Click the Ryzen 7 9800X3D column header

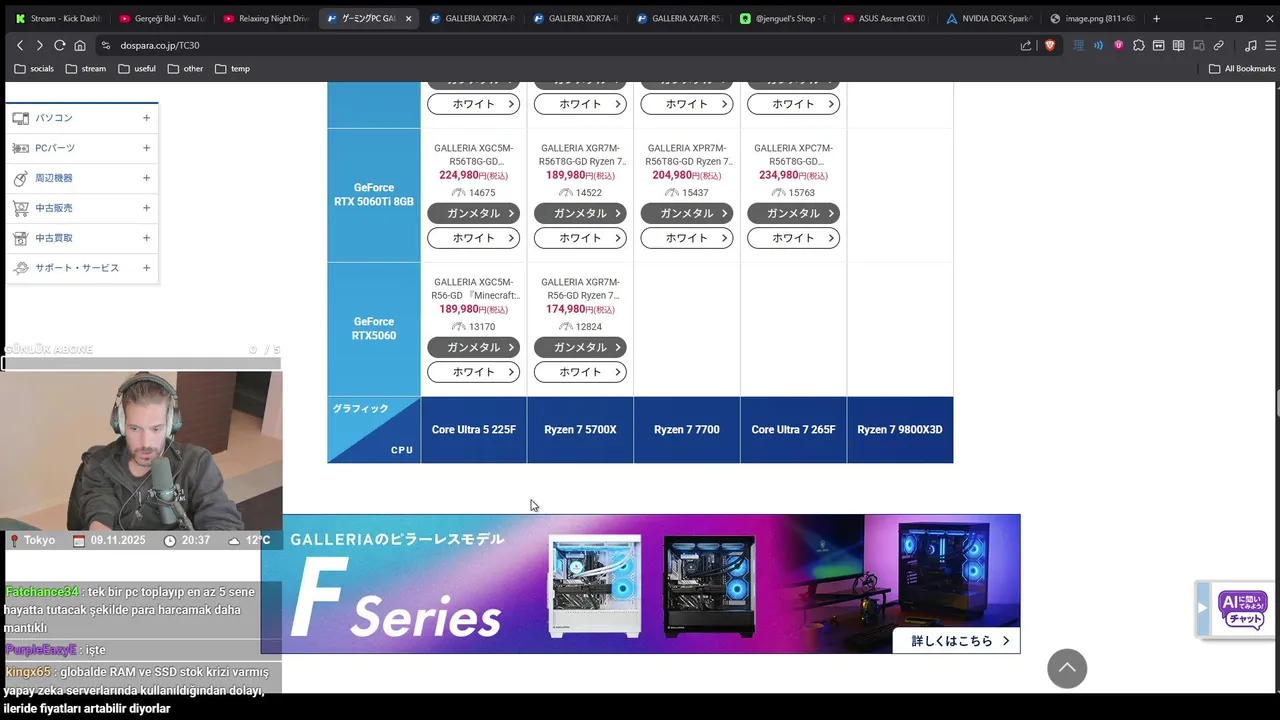coord(900,430)
